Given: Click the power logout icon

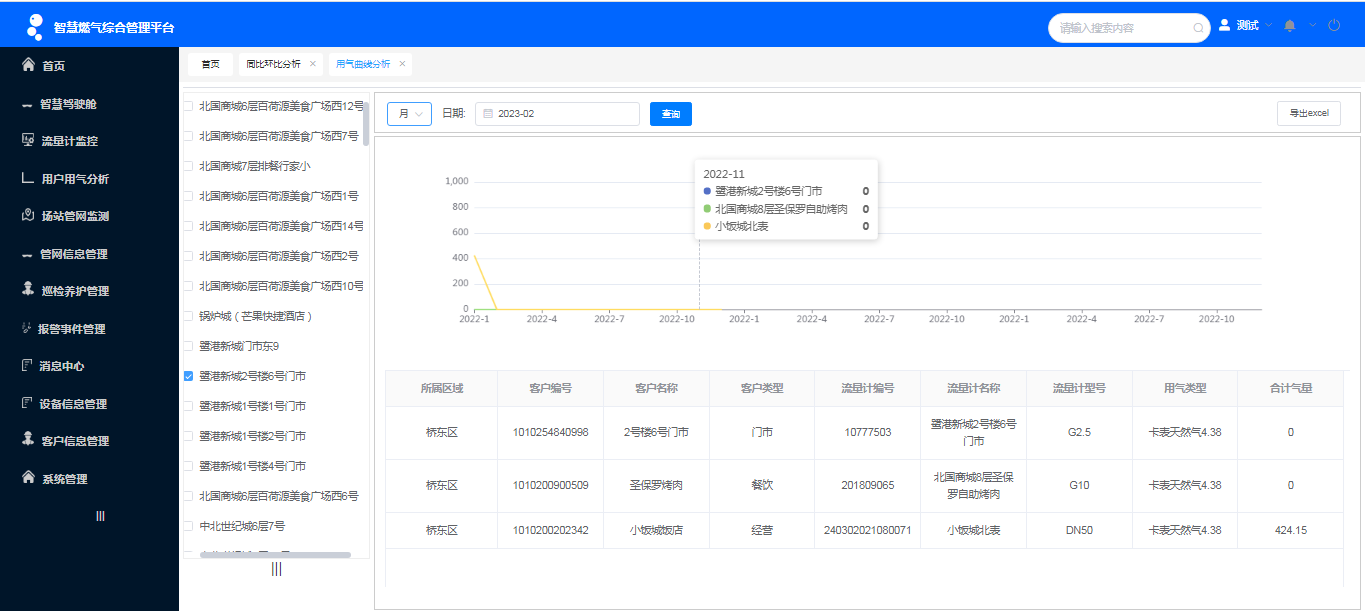Looking at the screenshot, I should (x=1334, y=25).
